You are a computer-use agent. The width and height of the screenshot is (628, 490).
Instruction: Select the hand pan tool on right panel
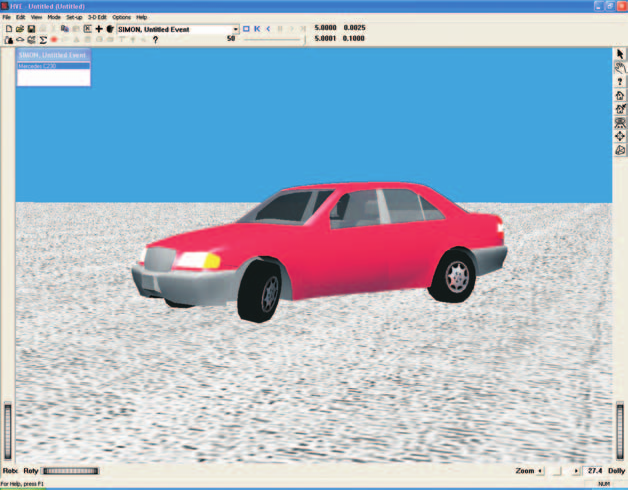coord(620,68)
